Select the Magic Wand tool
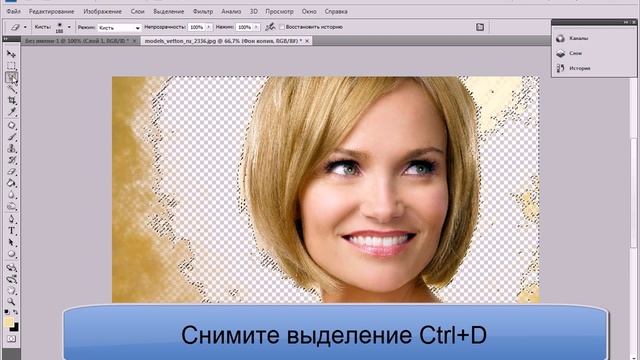 (x=11, y=89)
